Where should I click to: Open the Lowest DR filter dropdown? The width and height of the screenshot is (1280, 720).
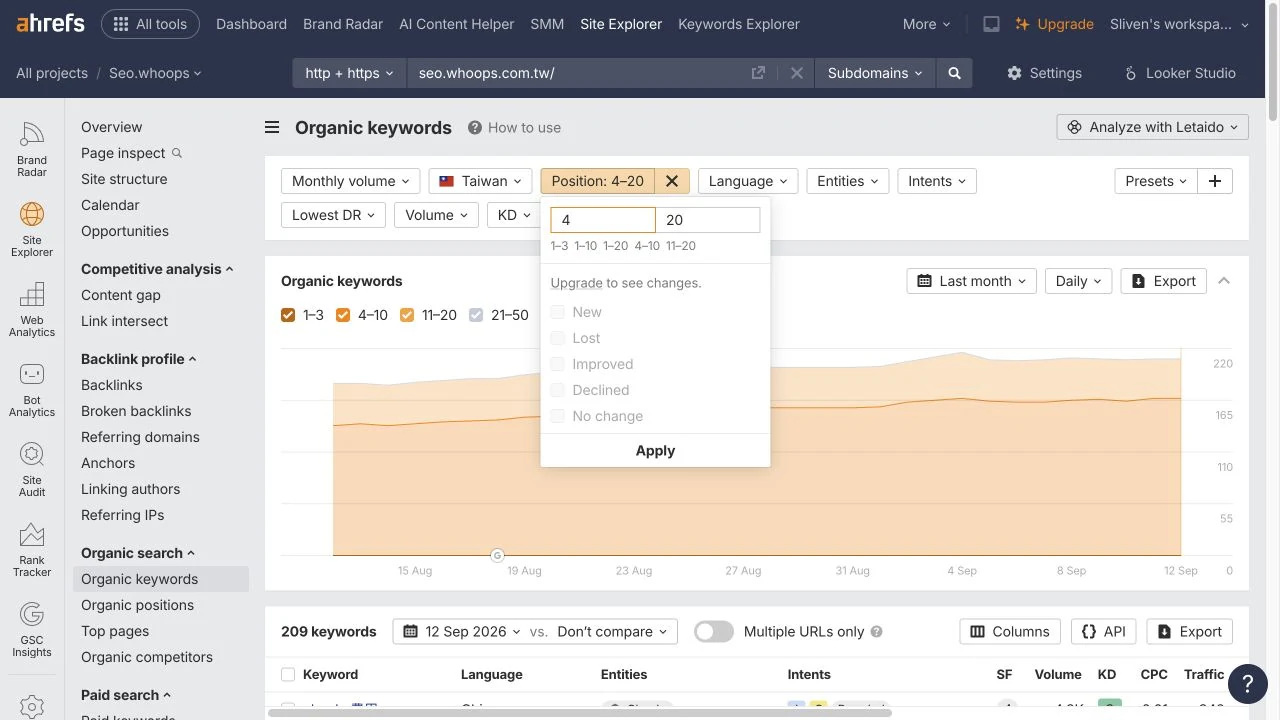pyautogui.click(x=333, y=215)
